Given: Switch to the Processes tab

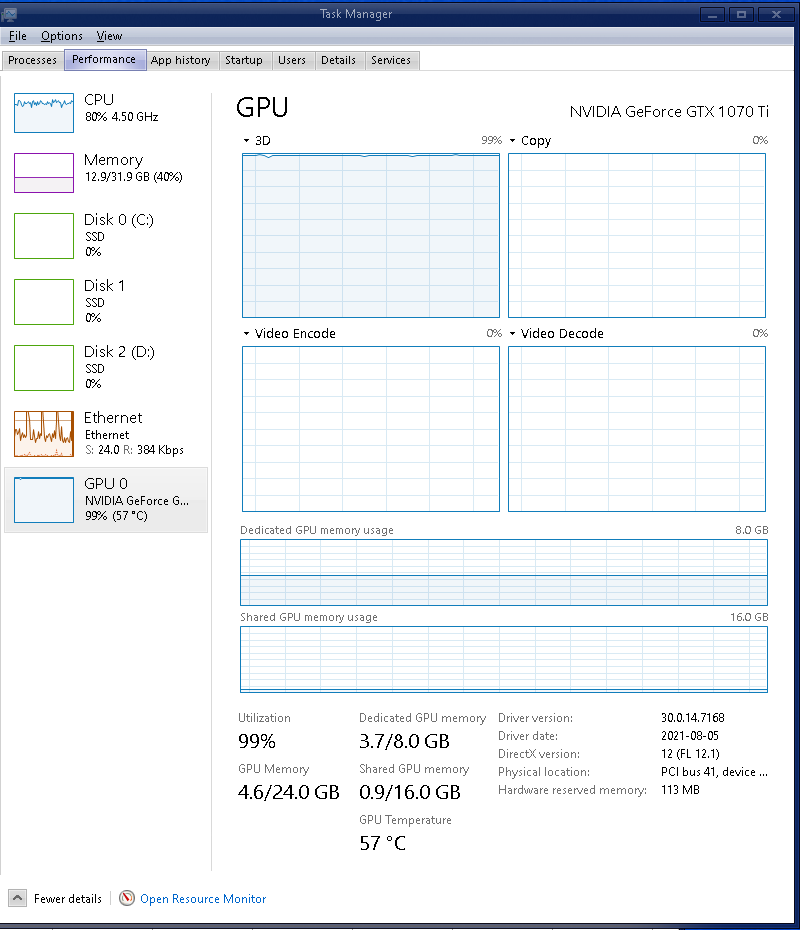Looking at the screenshot, I should click(32, 60).
